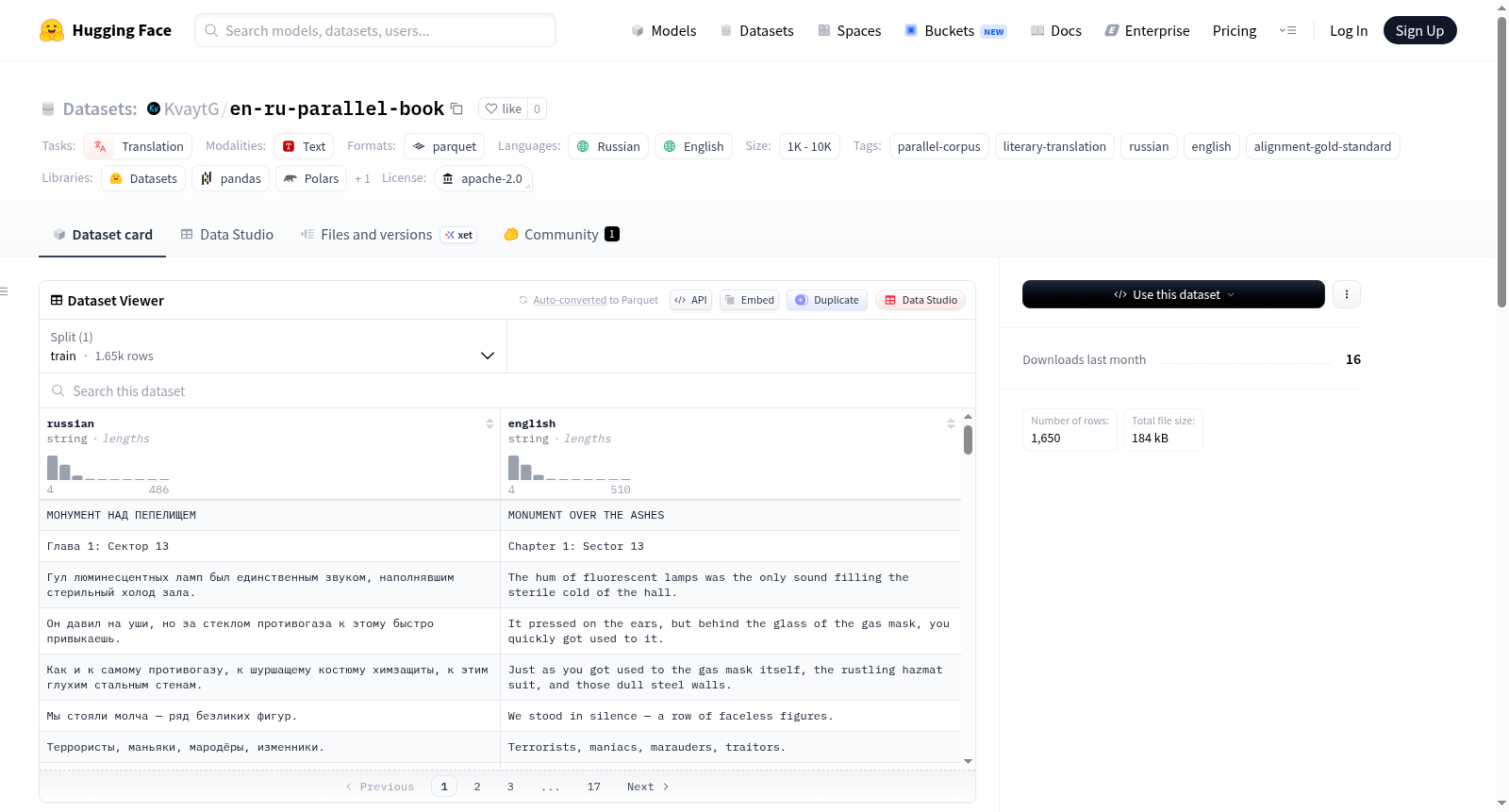The height and width of the screenshot is (812, 1509).
Task: Focus the main search models field
Action: point(375,30)
